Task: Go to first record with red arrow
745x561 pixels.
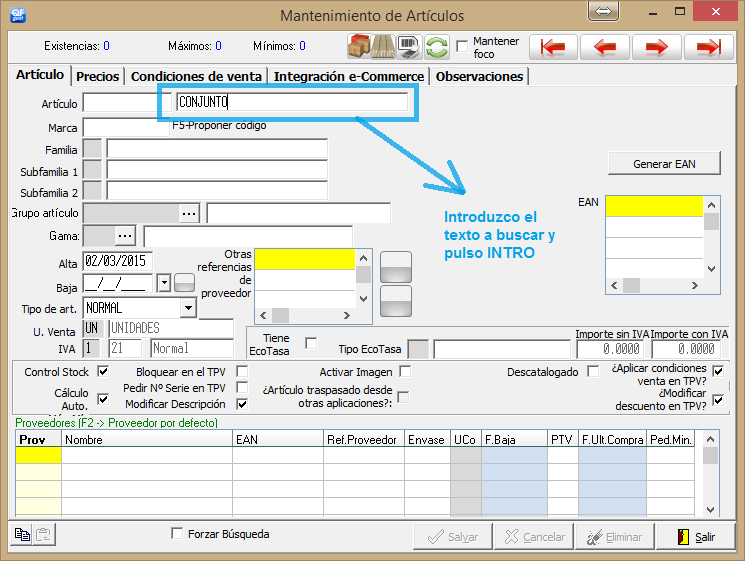Action: pyautogui.click(x=553, y=47)
